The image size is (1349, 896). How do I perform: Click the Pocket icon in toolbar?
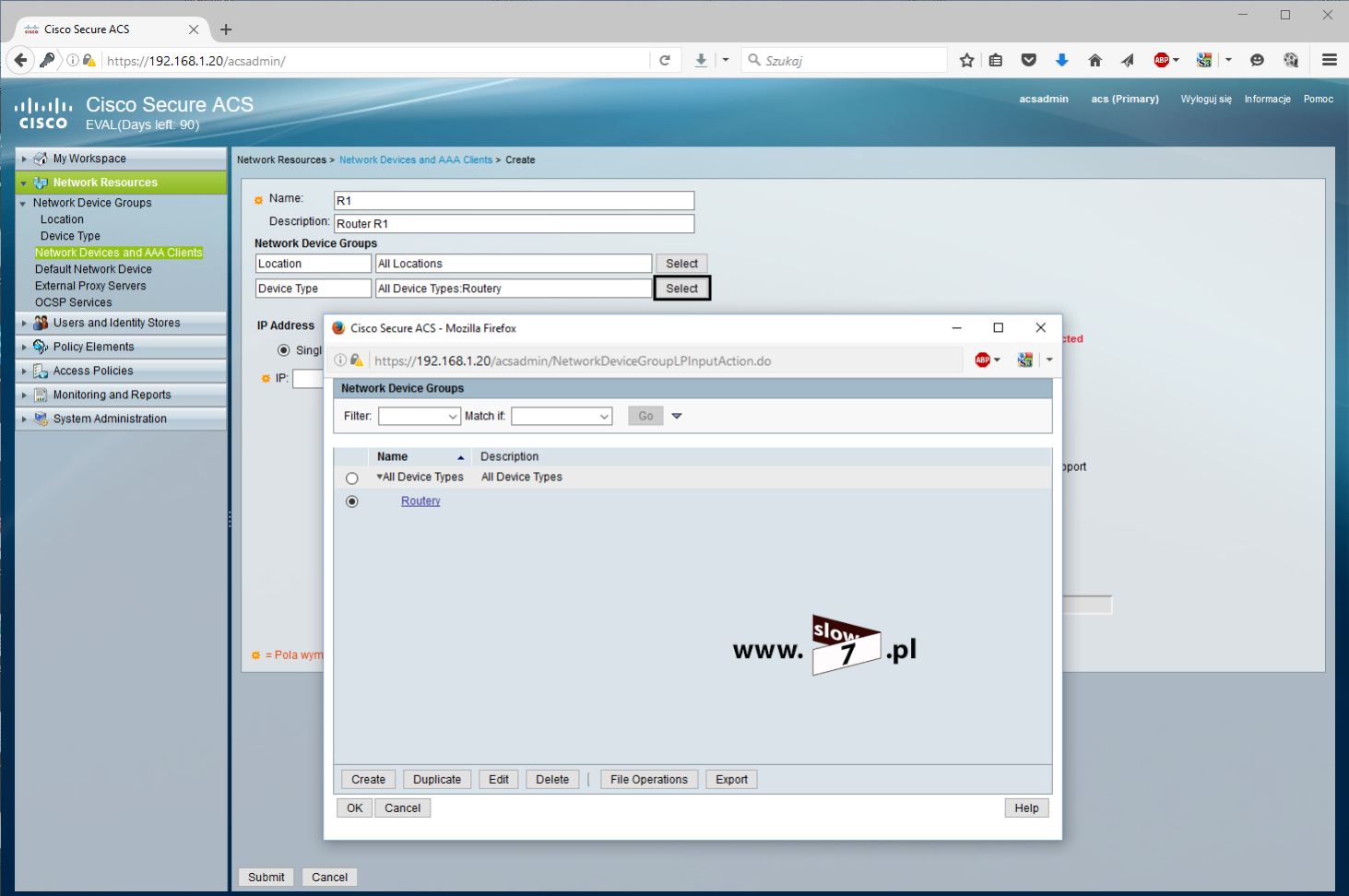[1029, 61]
